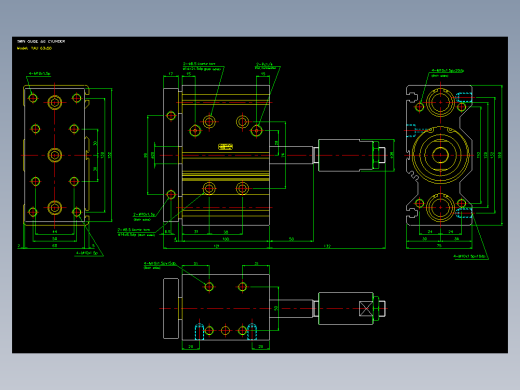Select the '17' dimension above front view
The width and height of the screenshot is (520, 390).
pos(171,73)
